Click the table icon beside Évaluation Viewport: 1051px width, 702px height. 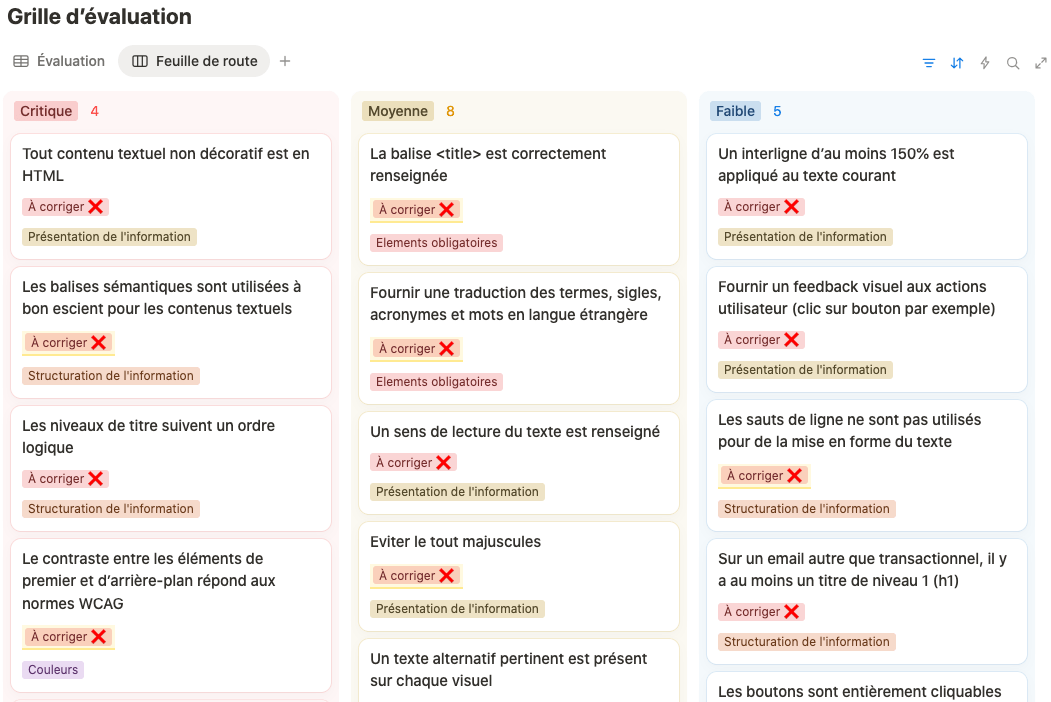click(x=21, y=61)
